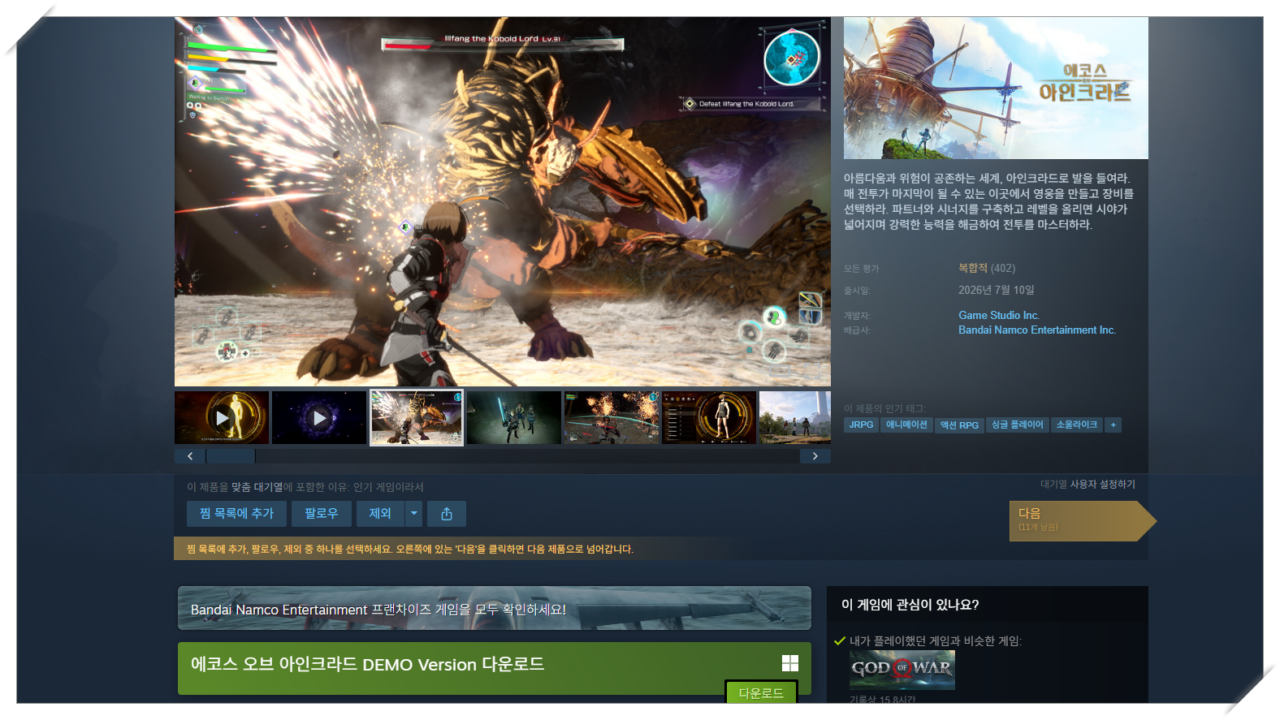Image resolution: width=1280 pixels, height=720 pixels.
Task: Grab the thumbnail strip scrollbar handle
Action: tap(231, 456)
